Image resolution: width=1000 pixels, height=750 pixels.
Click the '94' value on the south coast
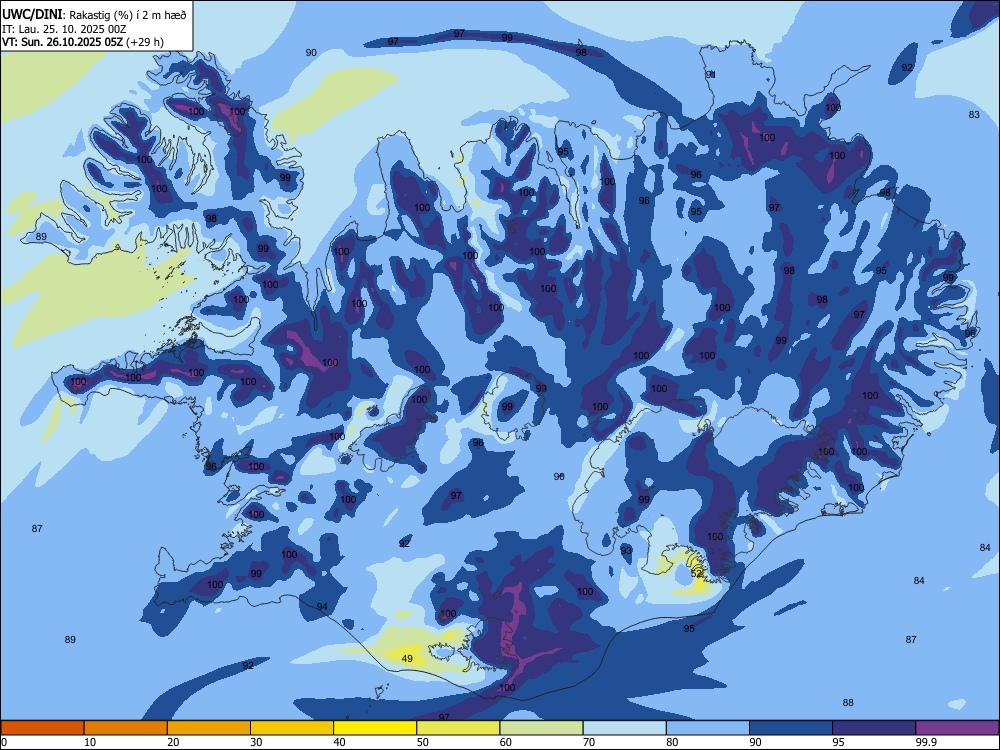pyautogui.click(x=322, y=607)
